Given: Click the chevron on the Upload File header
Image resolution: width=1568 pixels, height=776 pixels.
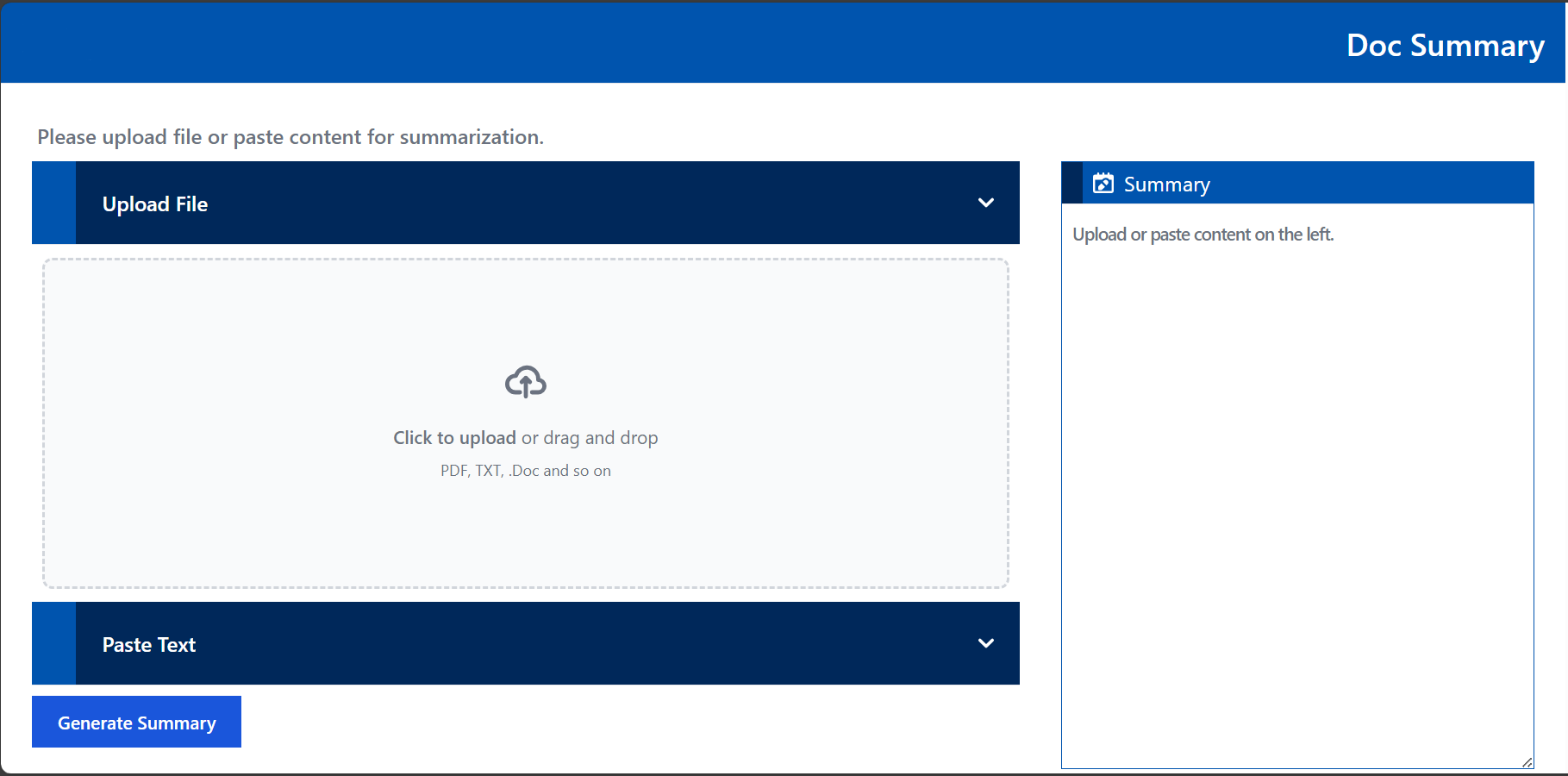Looking at the screenshot, I should (986, 203).
